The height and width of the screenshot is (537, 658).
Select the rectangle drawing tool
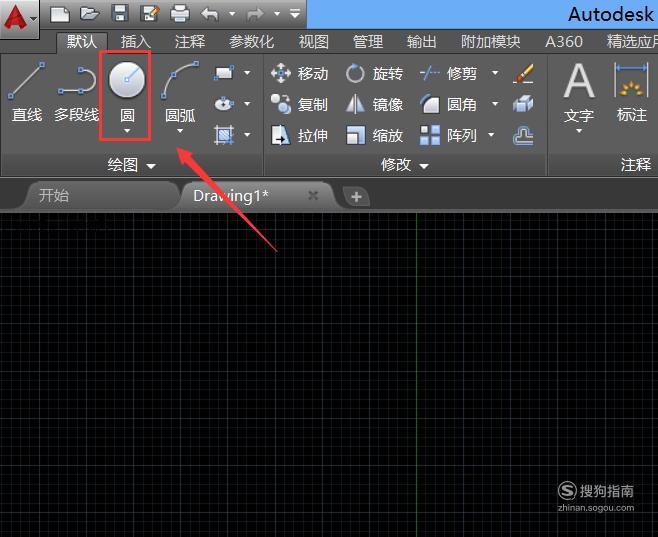224,73
